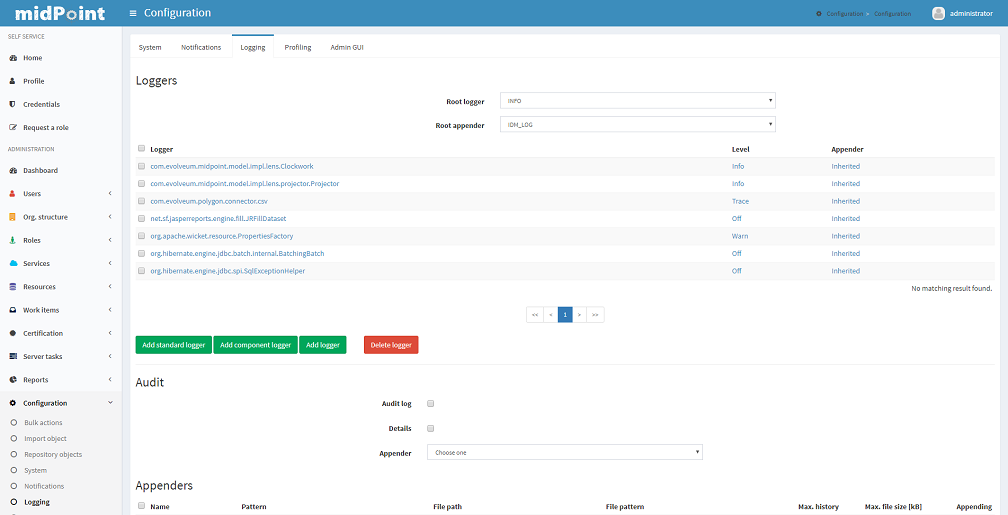The height and width of the screenshot is (515, 1008).
Task: Click the Add standard logger button
Action: coord(173,345)
